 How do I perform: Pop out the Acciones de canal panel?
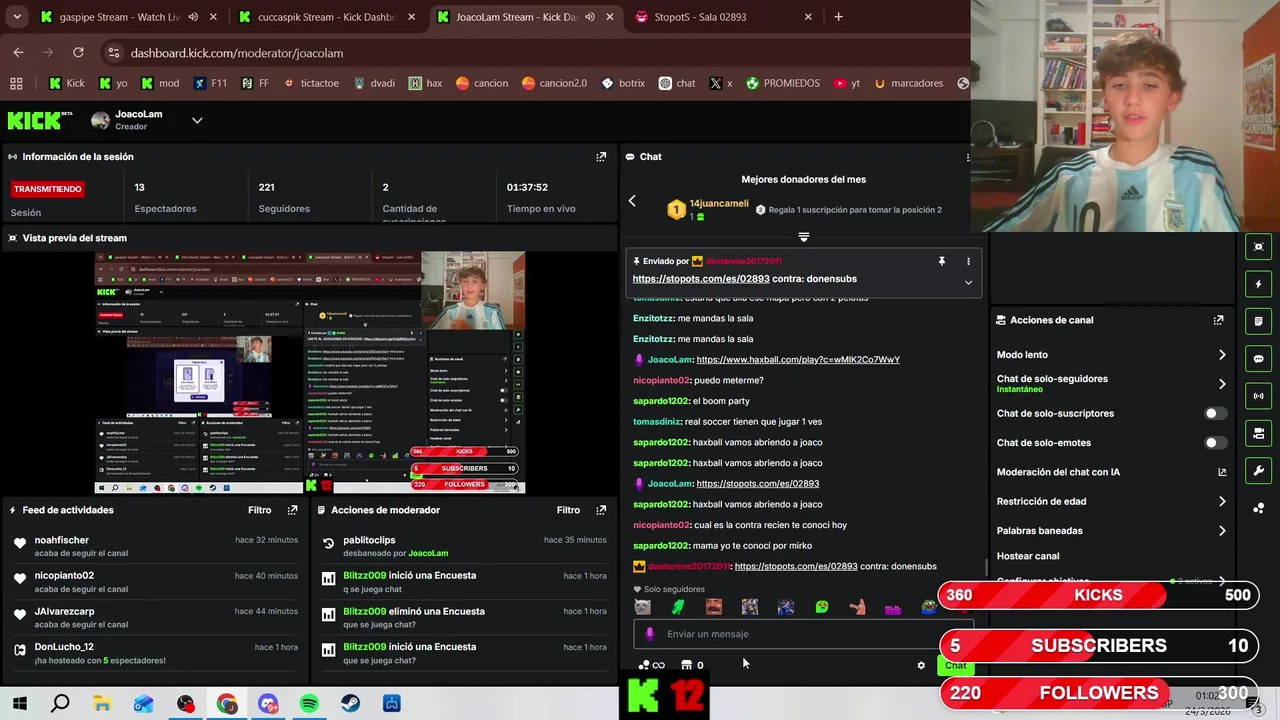click(x=1218, y=320)
